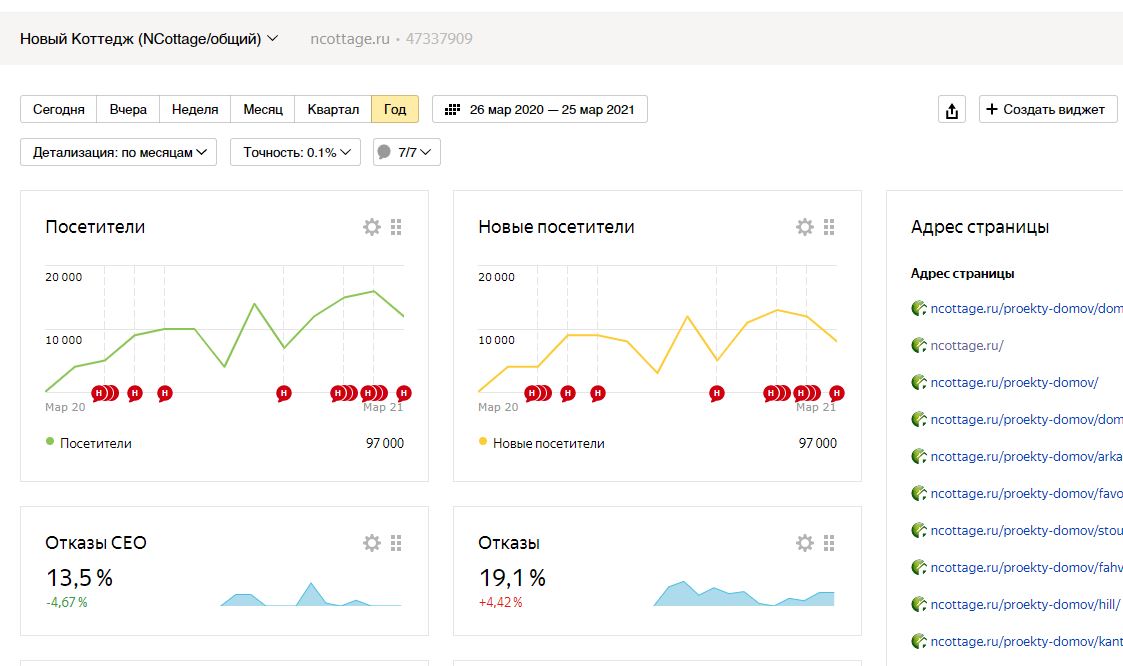
Task: Open settings gear of Посетители widget
Action: pos(372,227)
